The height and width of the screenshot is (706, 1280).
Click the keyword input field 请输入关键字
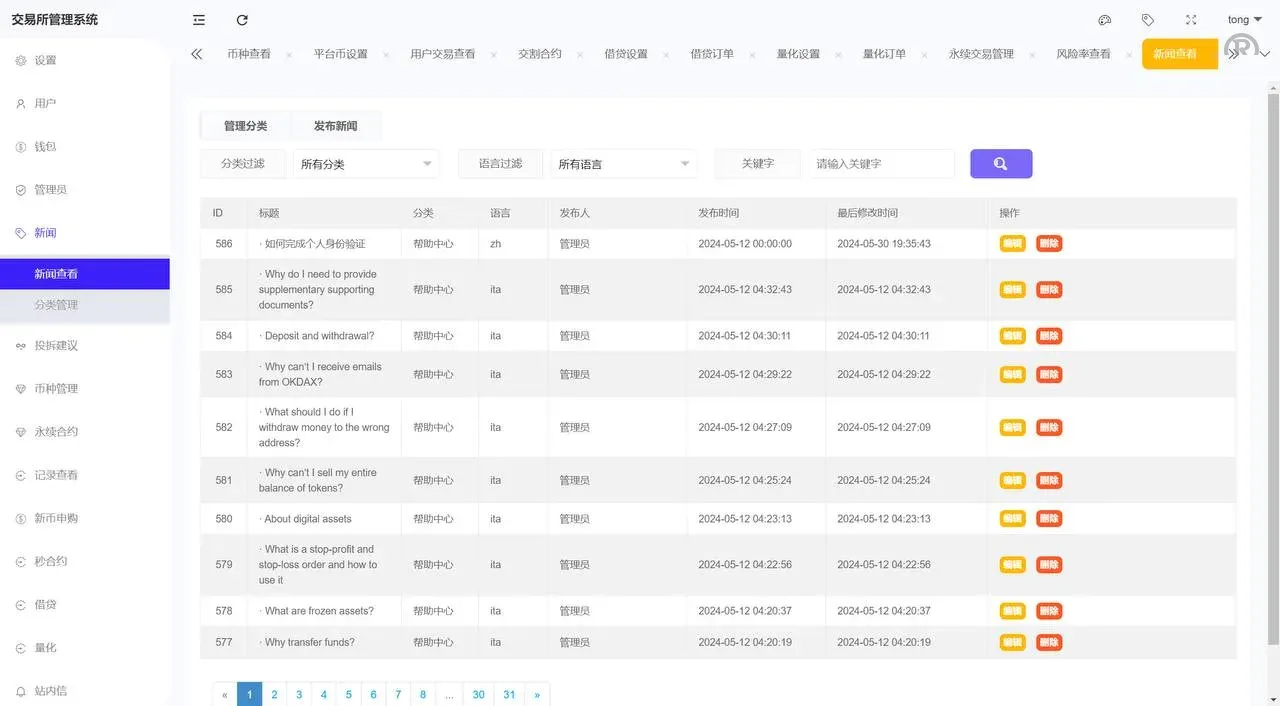tap(880, 163)
